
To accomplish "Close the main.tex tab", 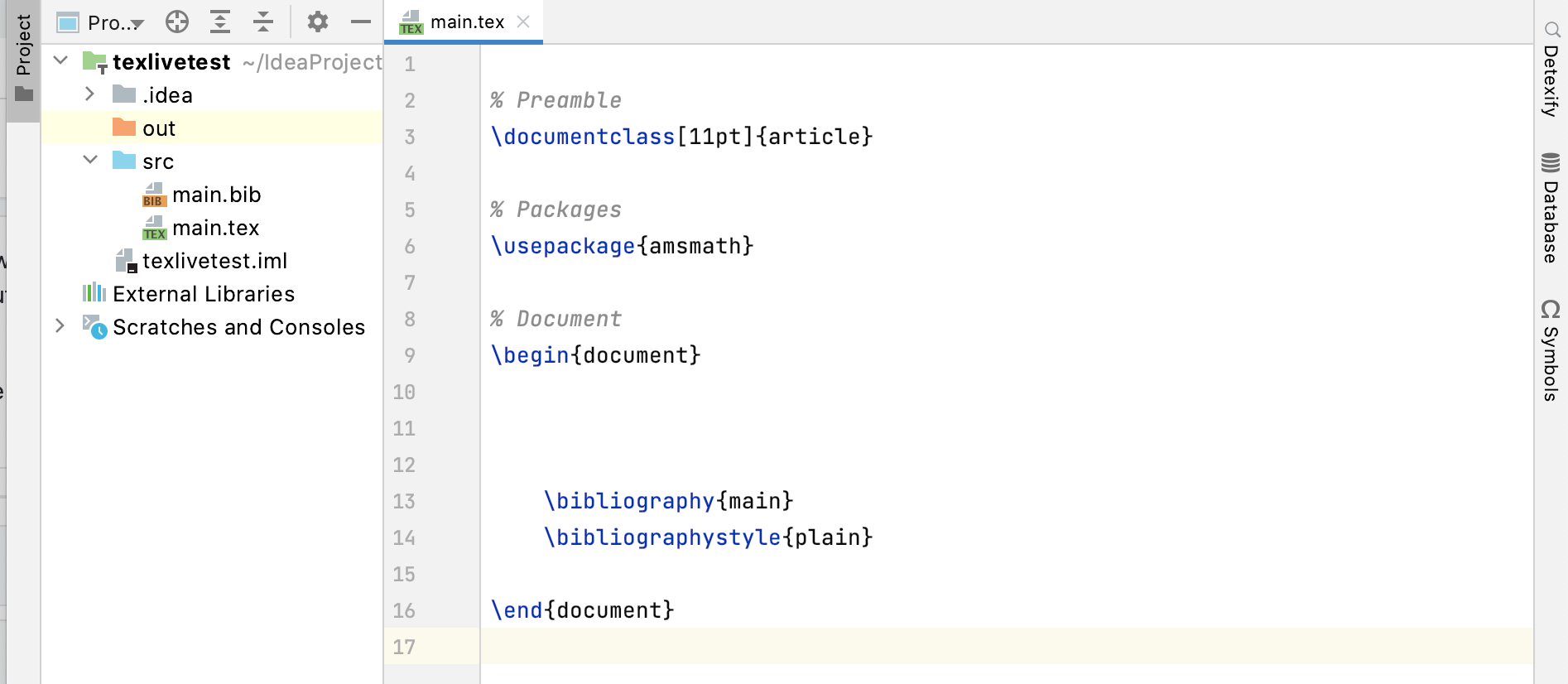I will 523,22.
